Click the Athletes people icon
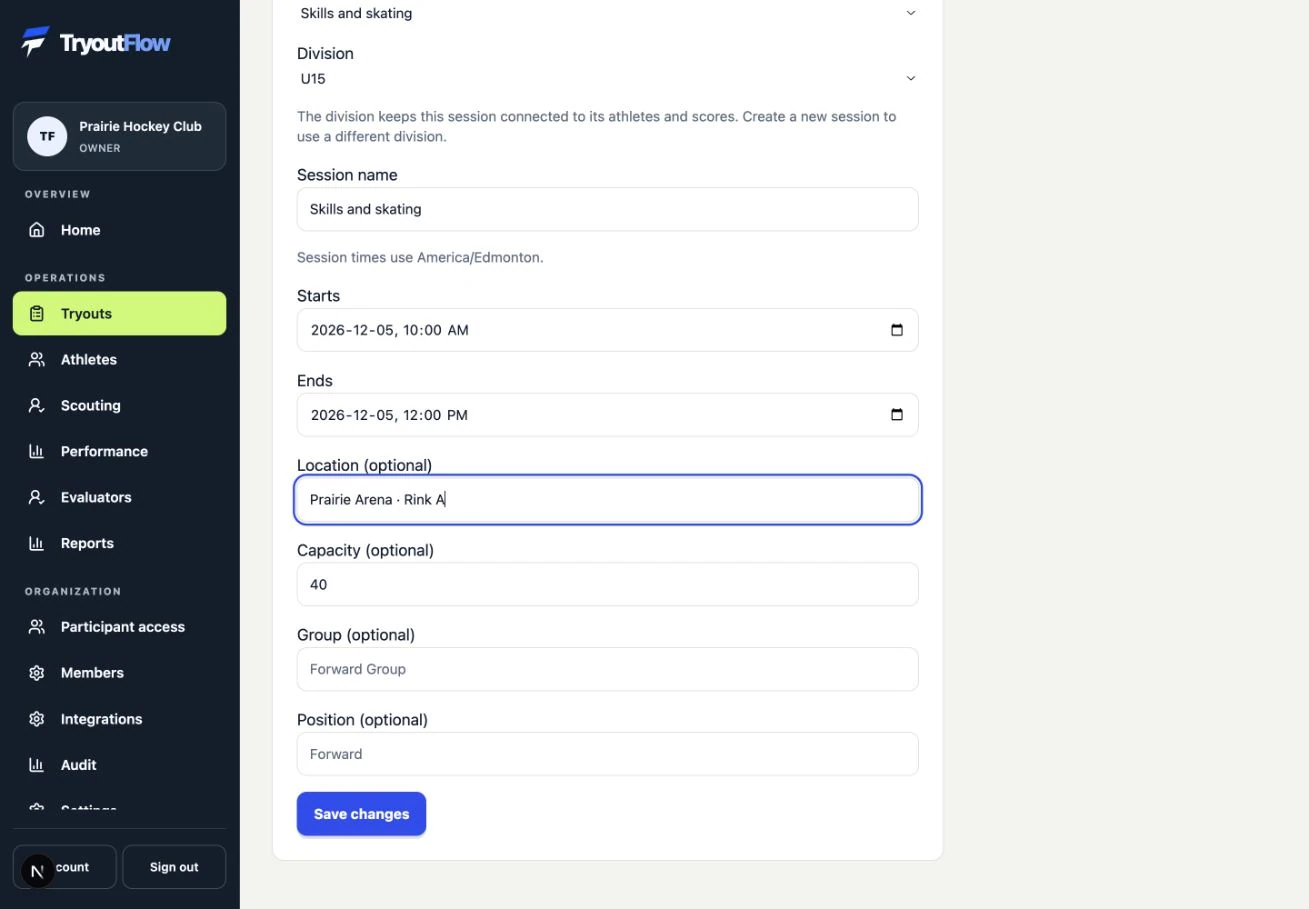This screenshot has height=909, width=1309. tap(37, 360)
